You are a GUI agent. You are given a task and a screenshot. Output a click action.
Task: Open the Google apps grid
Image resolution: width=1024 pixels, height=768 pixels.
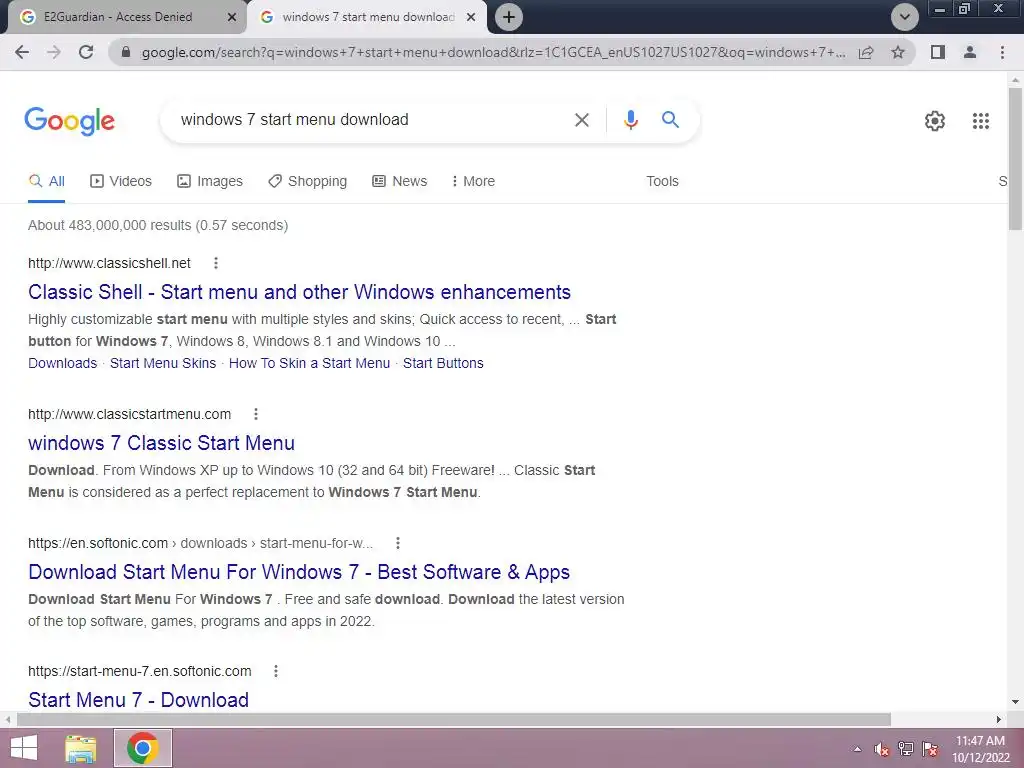(x=980, y=121)
